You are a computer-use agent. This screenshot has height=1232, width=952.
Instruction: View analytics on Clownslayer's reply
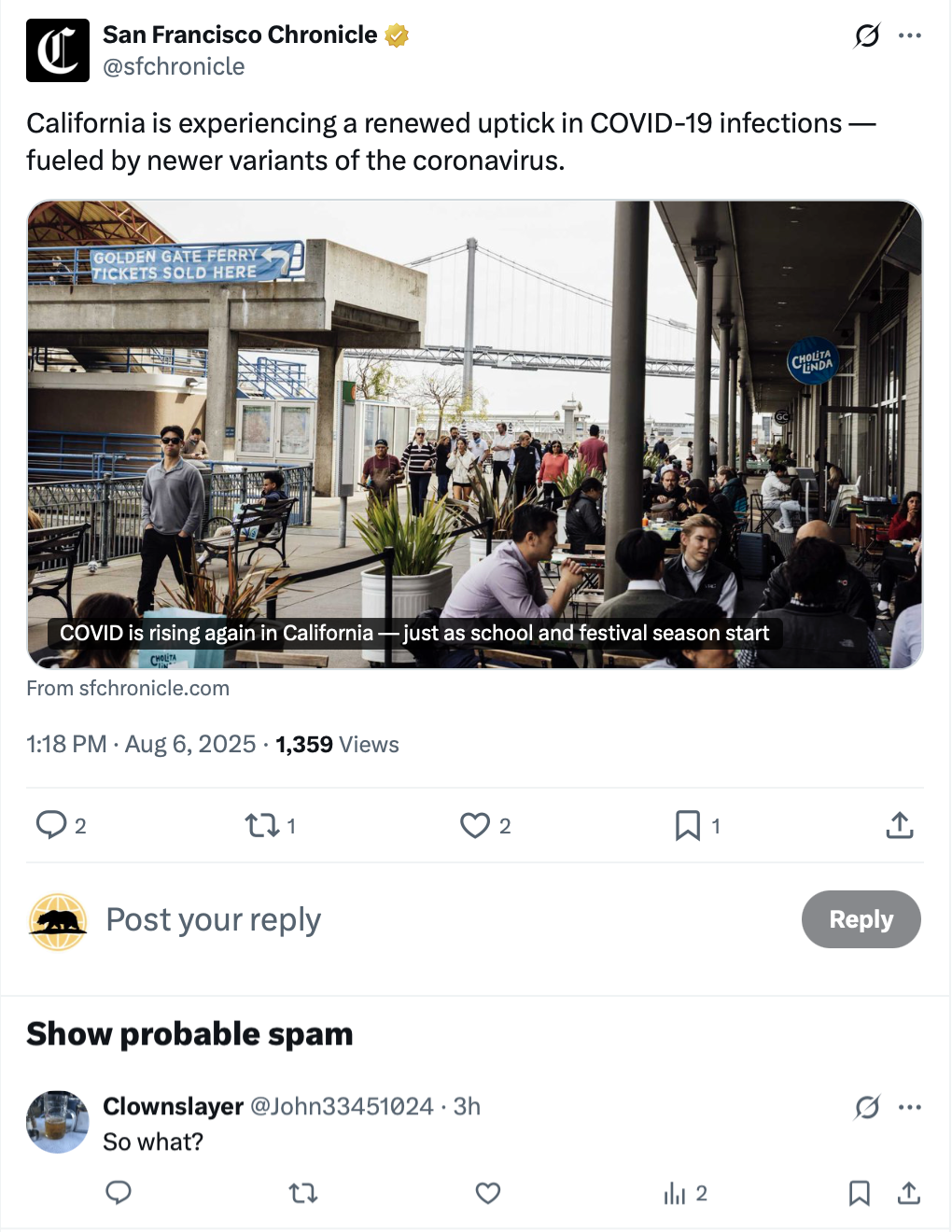click(675, 1193)
